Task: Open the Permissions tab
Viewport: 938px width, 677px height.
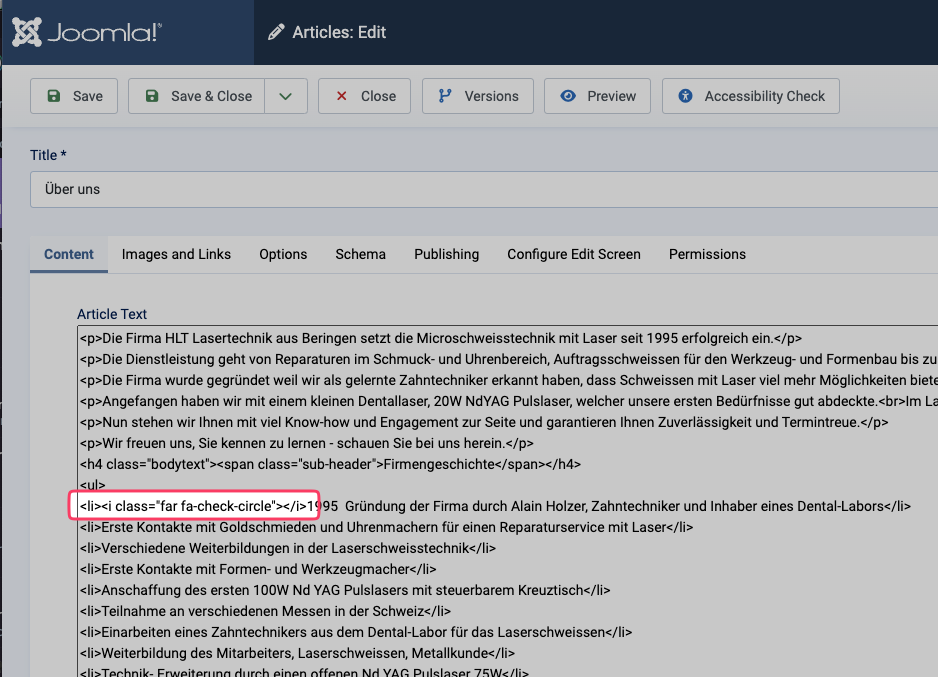Action: (708, 254)
